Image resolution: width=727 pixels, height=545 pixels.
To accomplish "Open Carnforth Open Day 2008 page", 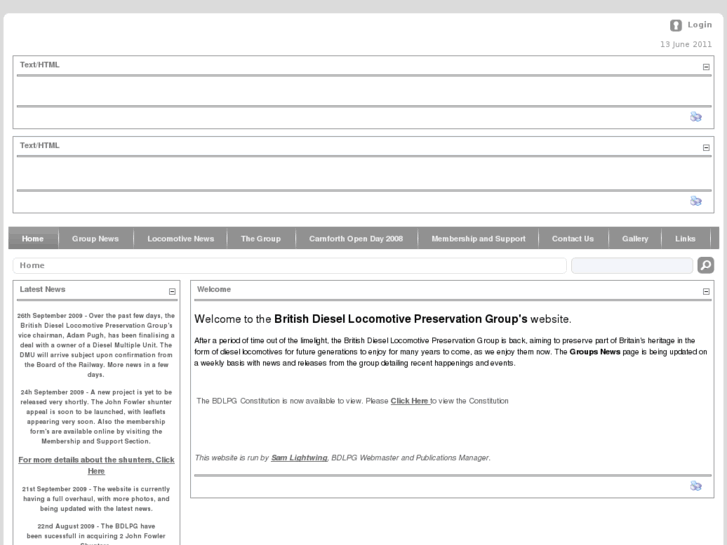I will [x=356, y=238].
